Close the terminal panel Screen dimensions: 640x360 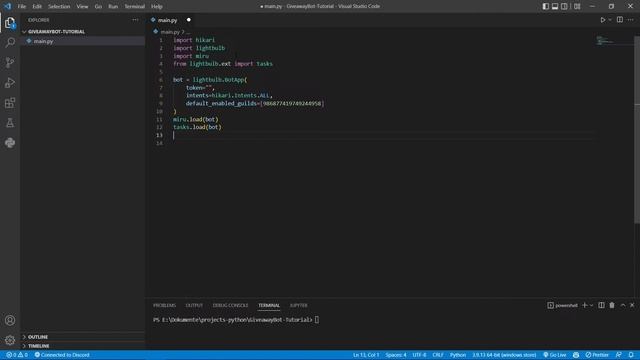click(632, 305)
